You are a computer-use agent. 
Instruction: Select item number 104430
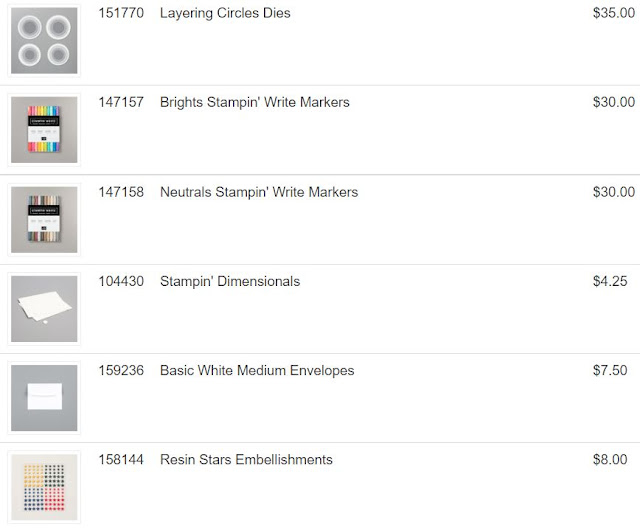pos(121,281)
